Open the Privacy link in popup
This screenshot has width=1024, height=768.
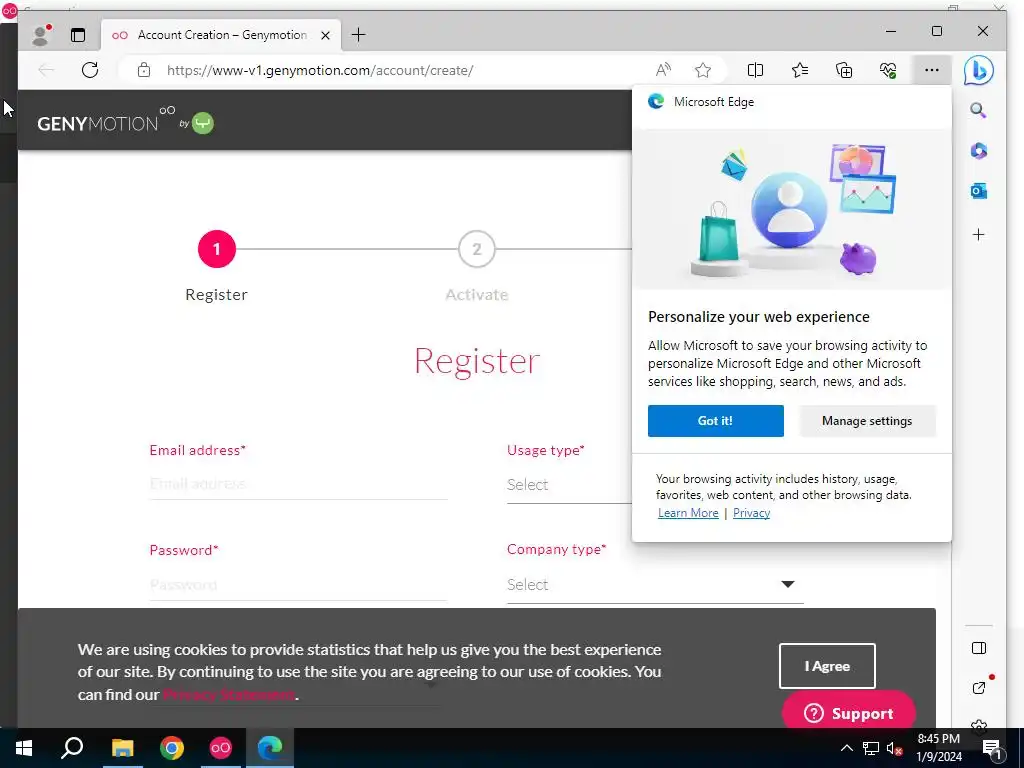[751, 513]
